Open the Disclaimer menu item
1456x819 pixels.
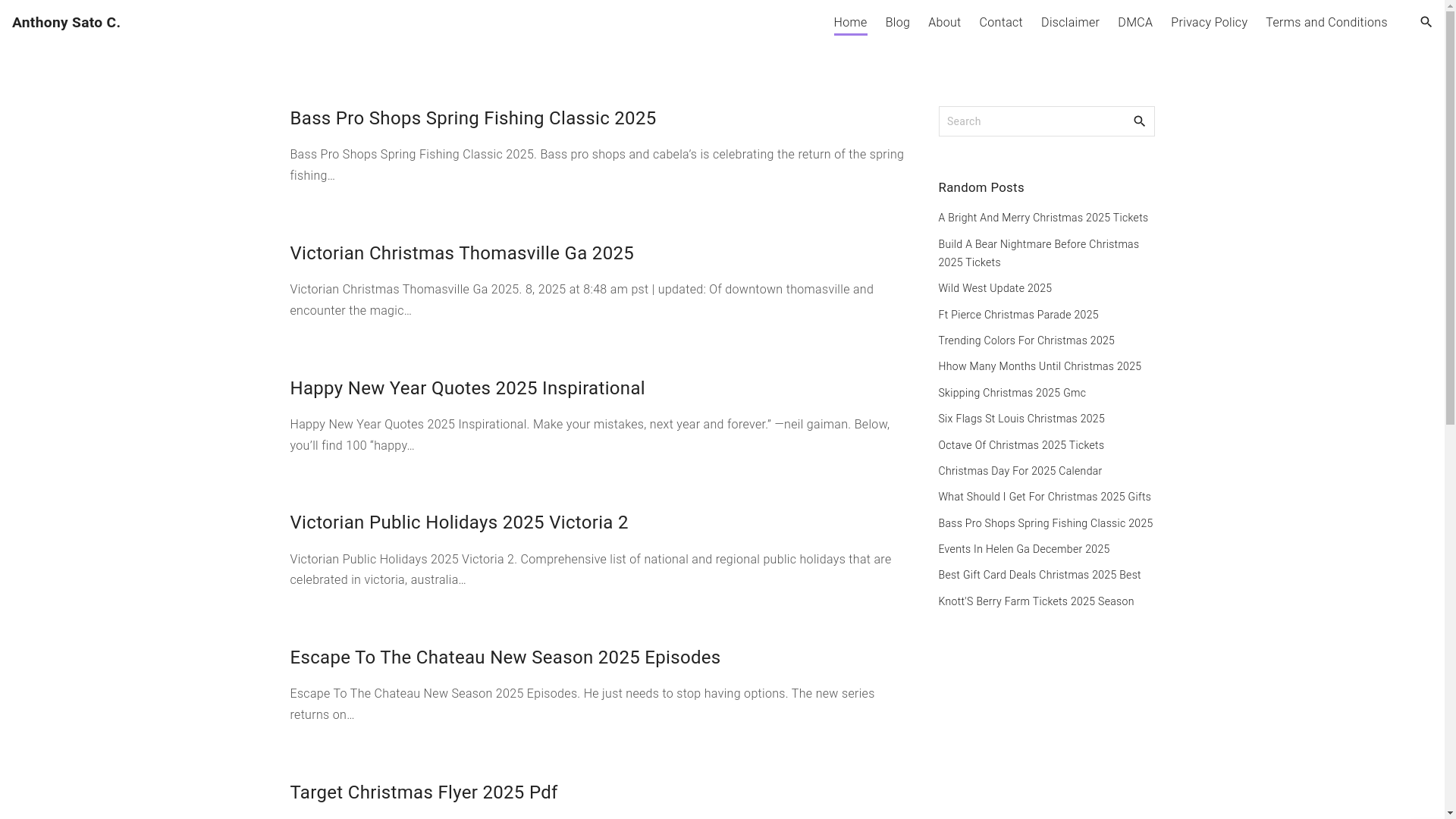[1069, 23]
